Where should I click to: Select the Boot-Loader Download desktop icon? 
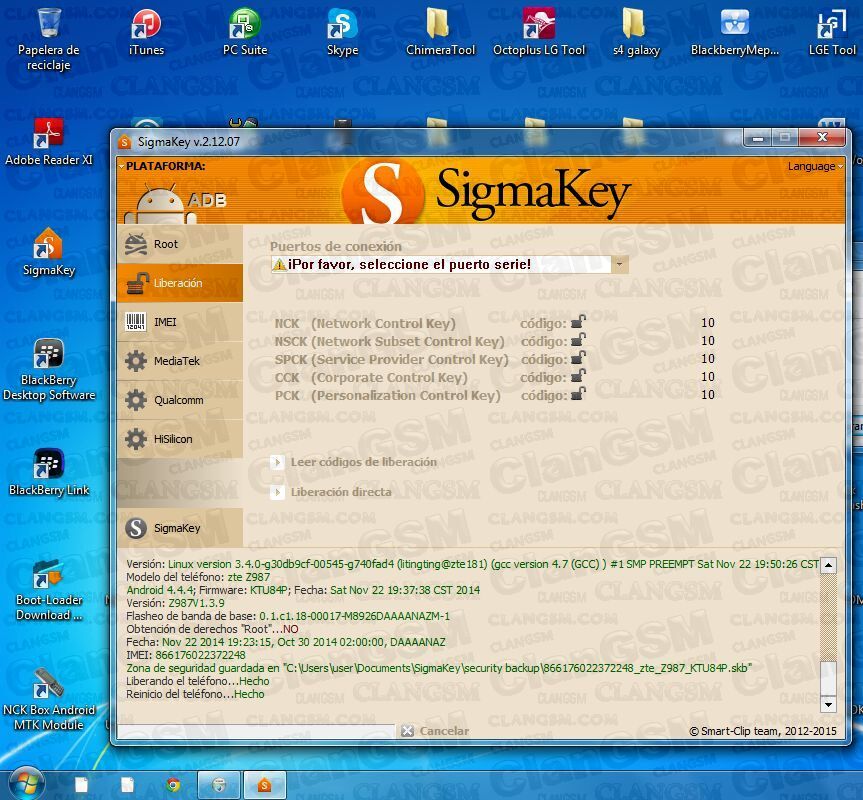pyautogui.click(x=49, y=590)
